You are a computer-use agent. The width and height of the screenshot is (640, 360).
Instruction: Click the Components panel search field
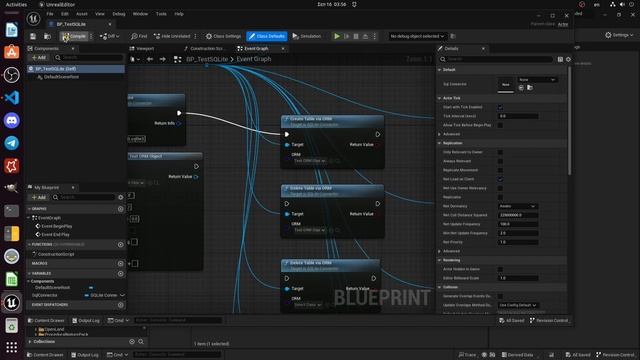tap(89, 58)
